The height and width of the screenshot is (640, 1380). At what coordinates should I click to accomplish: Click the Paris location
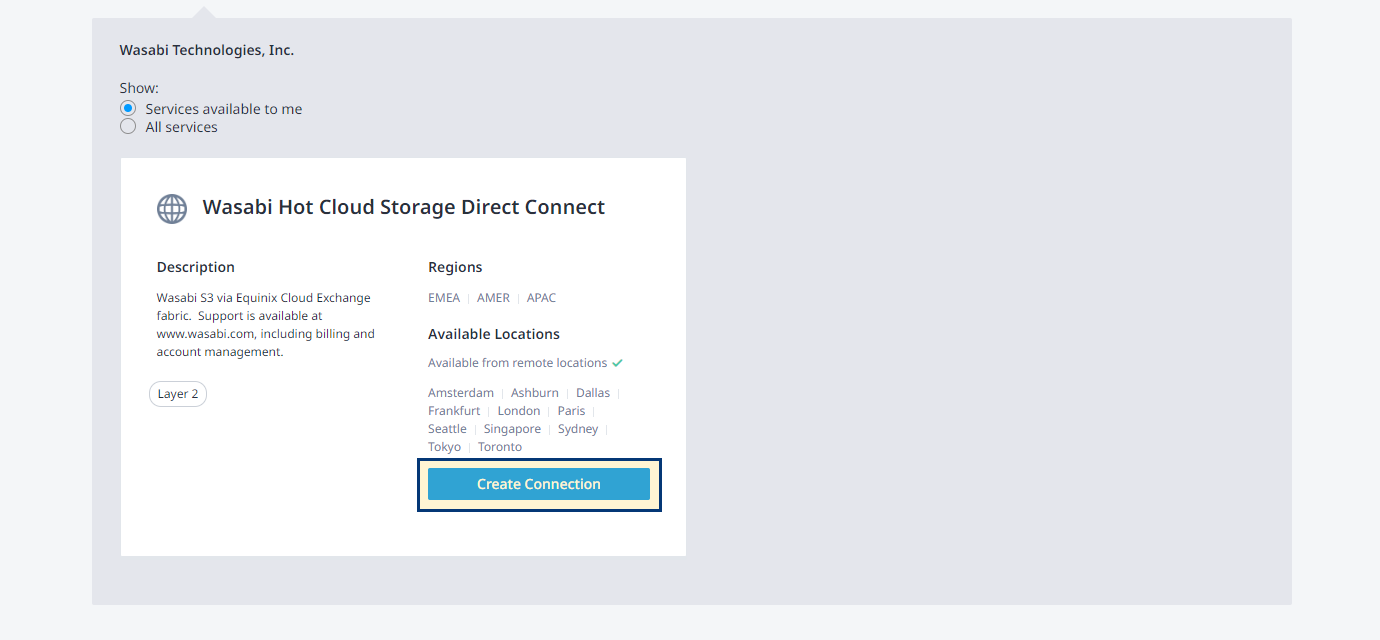point(571,411)
